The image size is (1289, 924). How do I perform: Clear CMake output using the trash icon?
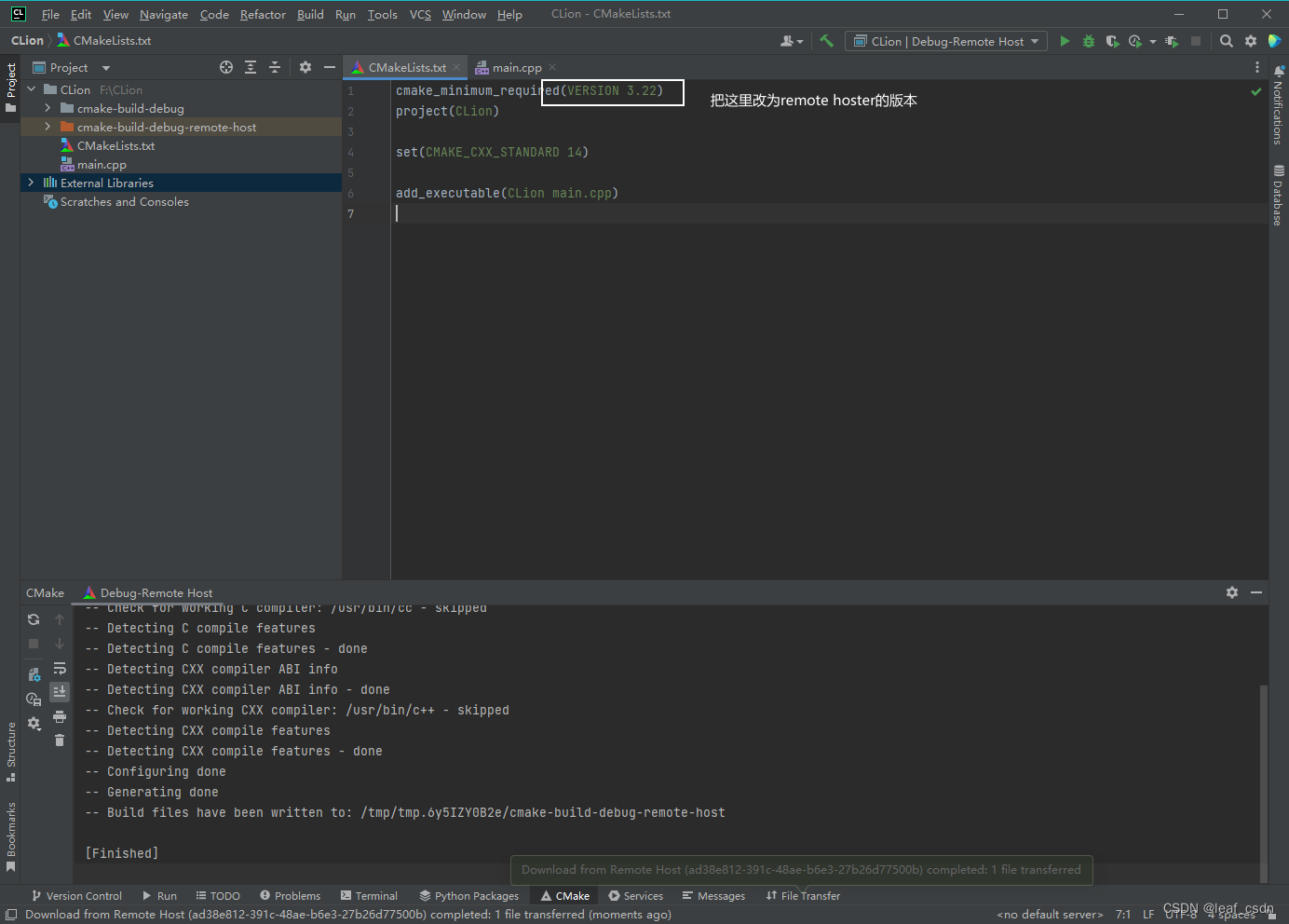pos(60,740)
